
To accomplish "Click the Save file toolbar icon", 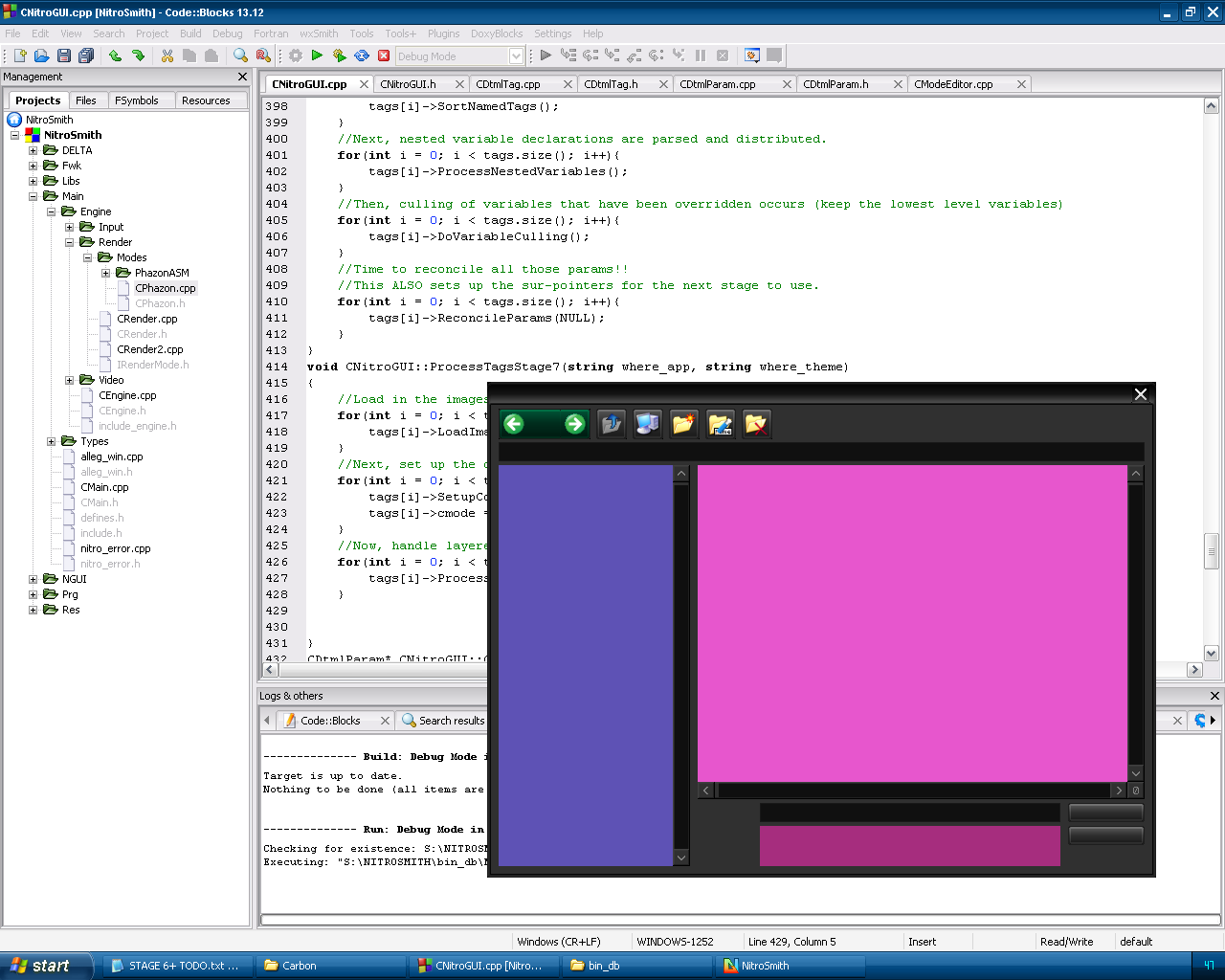I will pos(64,56).
